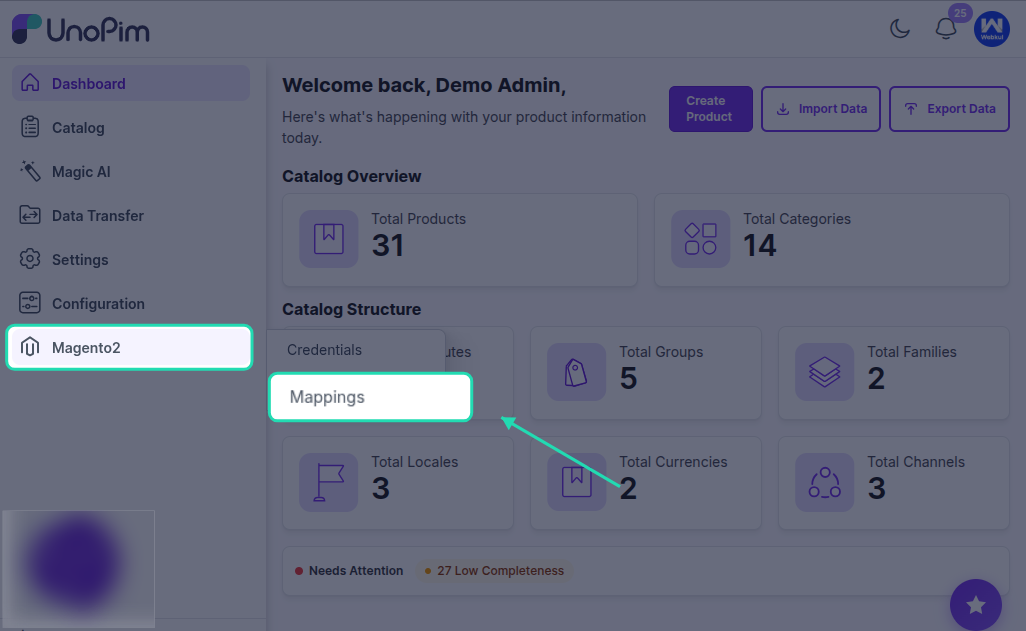1026x631 pixels.
Task: Open notifications bell icon
Action: pyautogui.click(x=946, y=29)
